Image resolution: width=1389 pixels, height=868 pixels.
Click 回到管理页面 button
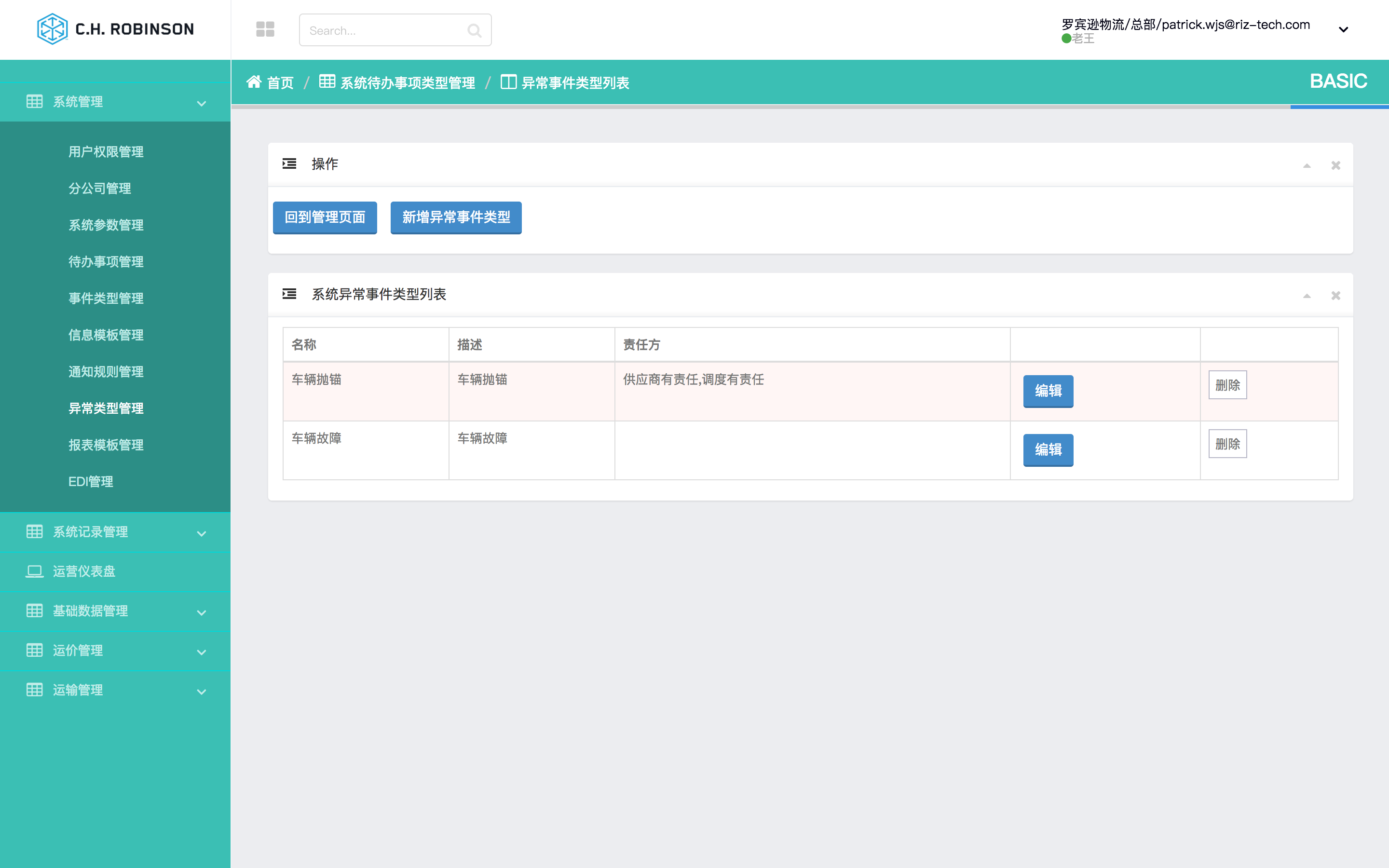point(325,217)
